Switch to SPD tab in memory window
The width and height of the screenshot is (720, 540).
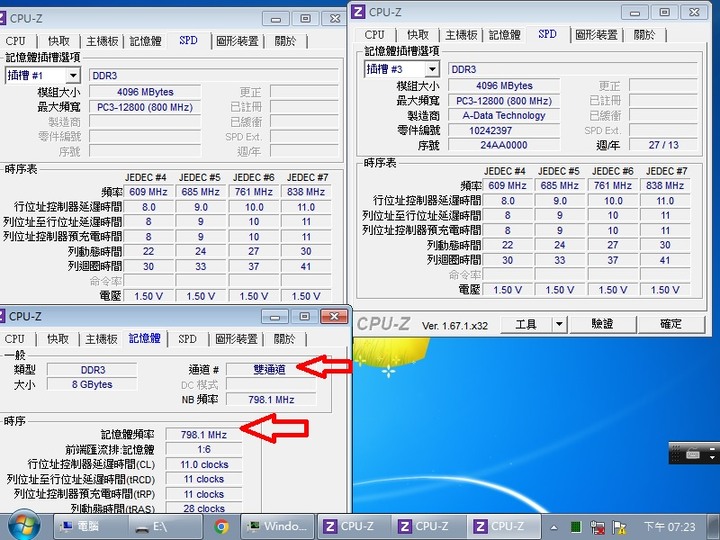tap(187, 339)
